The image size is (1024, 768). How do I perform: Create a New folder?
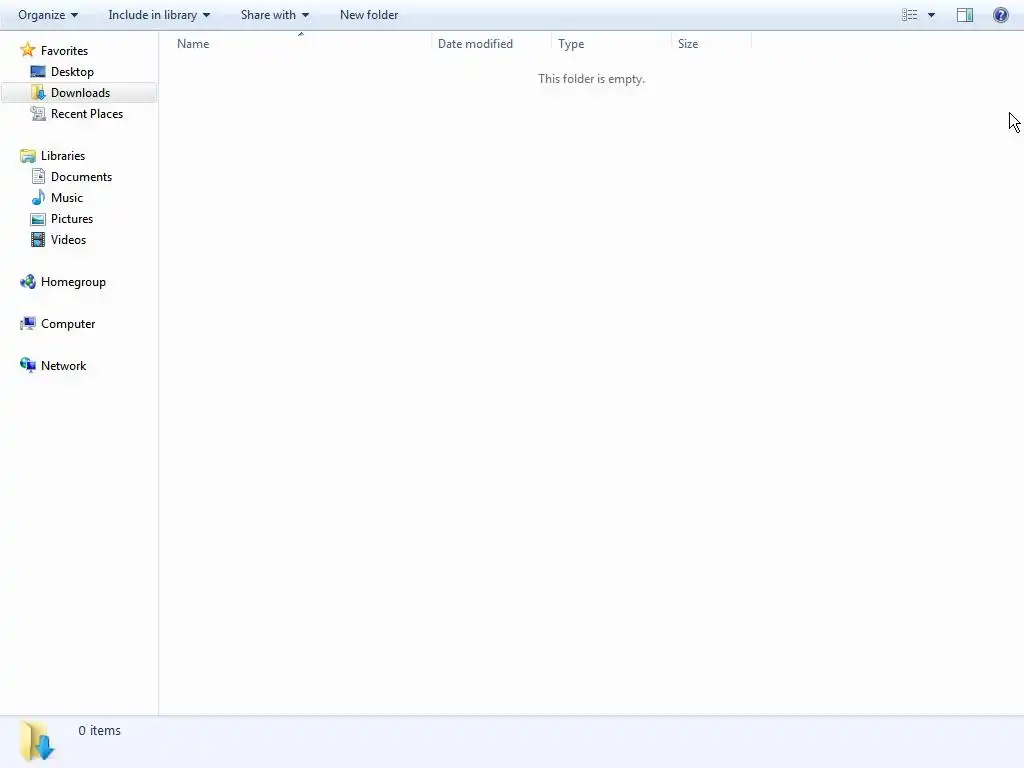click(369, 14)
